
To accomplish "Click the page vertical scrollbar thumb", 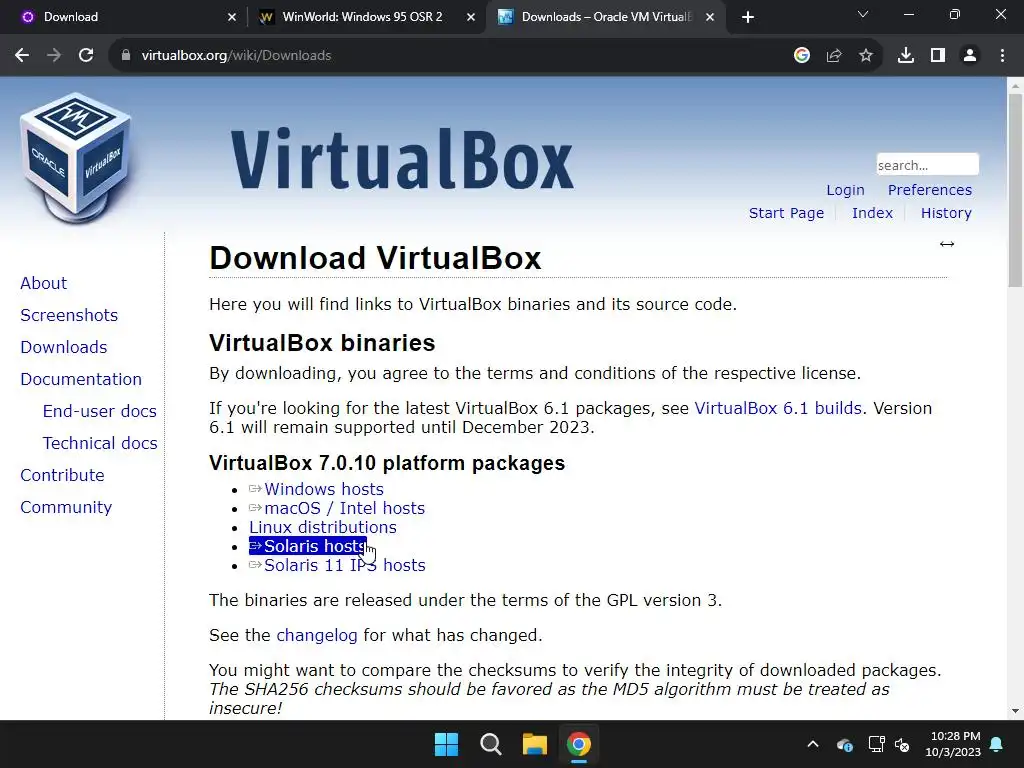I will click(x=1015, y=191).
